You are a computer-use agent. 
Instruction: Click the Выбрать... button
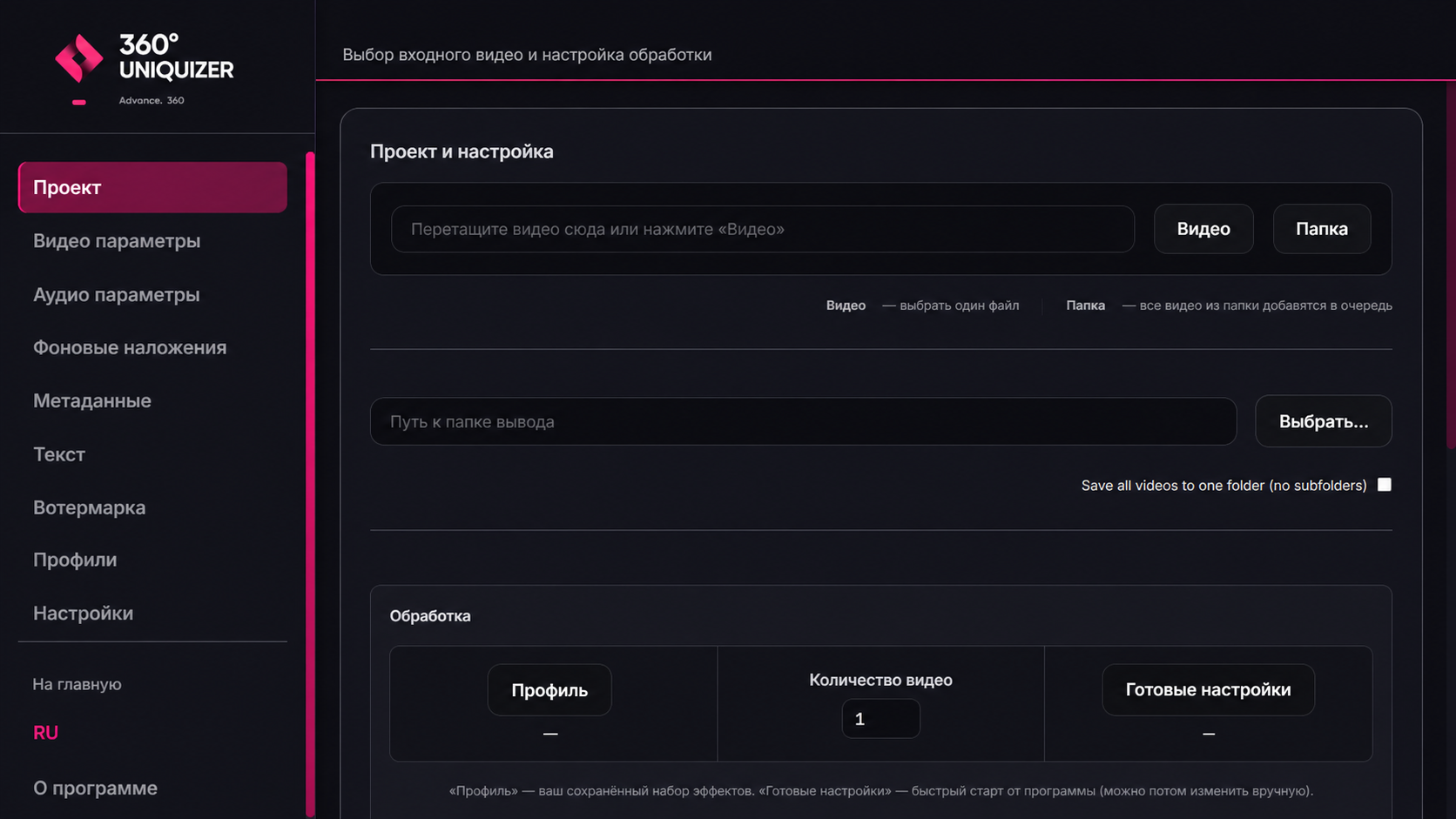(x=1324, y=421)
